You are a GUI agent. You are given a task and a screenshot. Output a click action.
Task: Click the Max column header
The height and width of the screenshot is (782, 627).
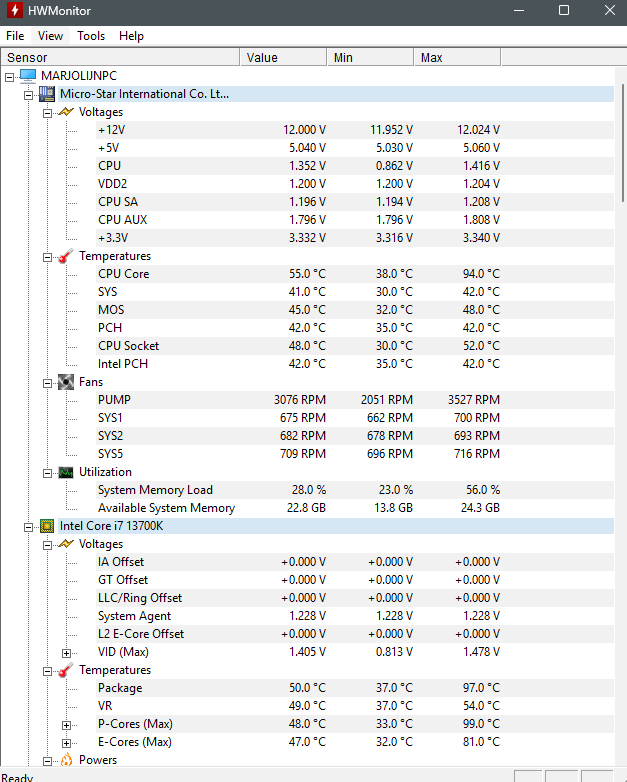tap(457, 57)
